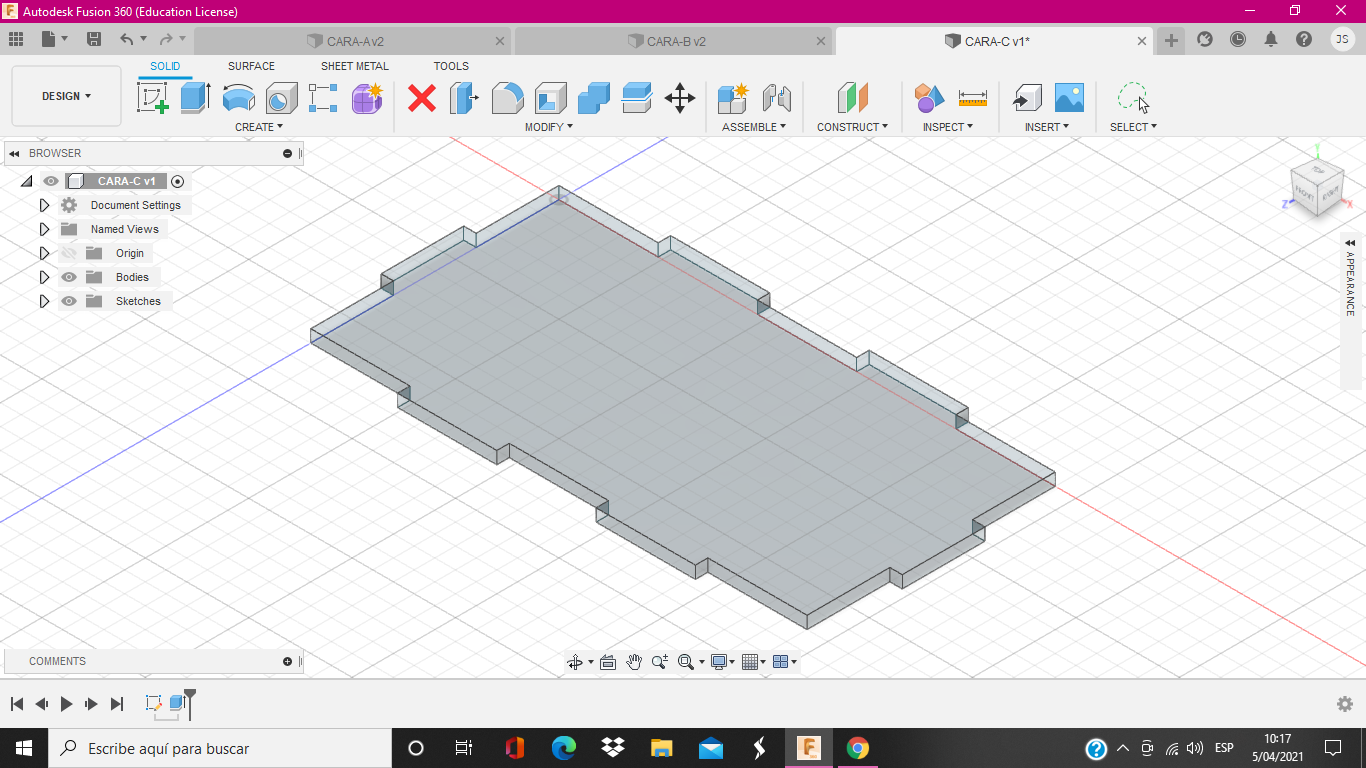Image resolution: width=1366 pixels, height=768 pixels.
Task: Select the Rectangular Pattern tool
Action: 323,98
